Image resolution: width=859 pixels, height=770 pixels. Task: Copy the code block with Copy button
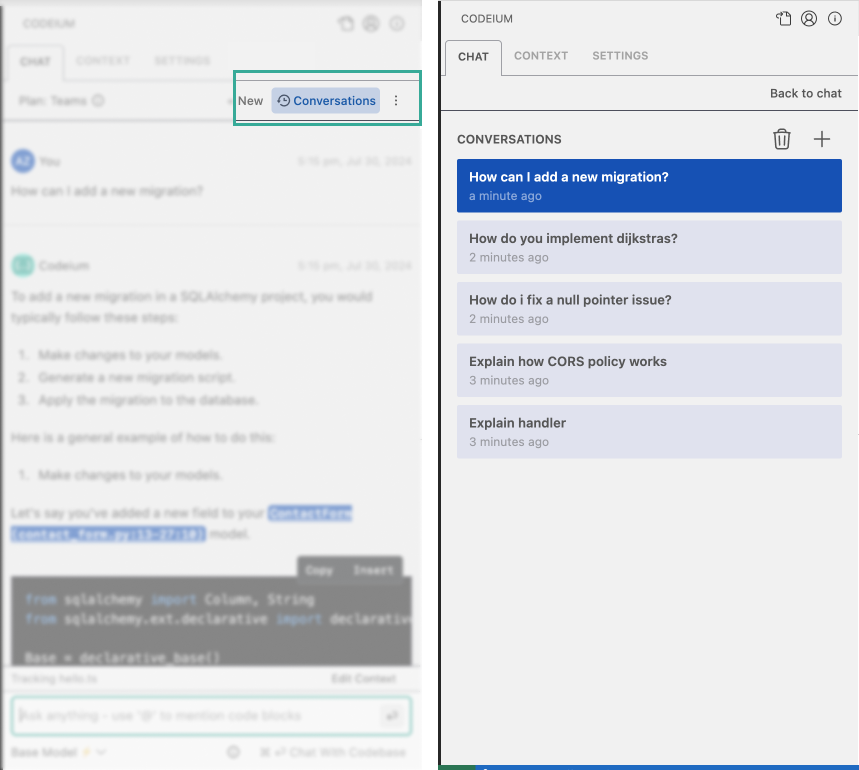pos(319,570)
